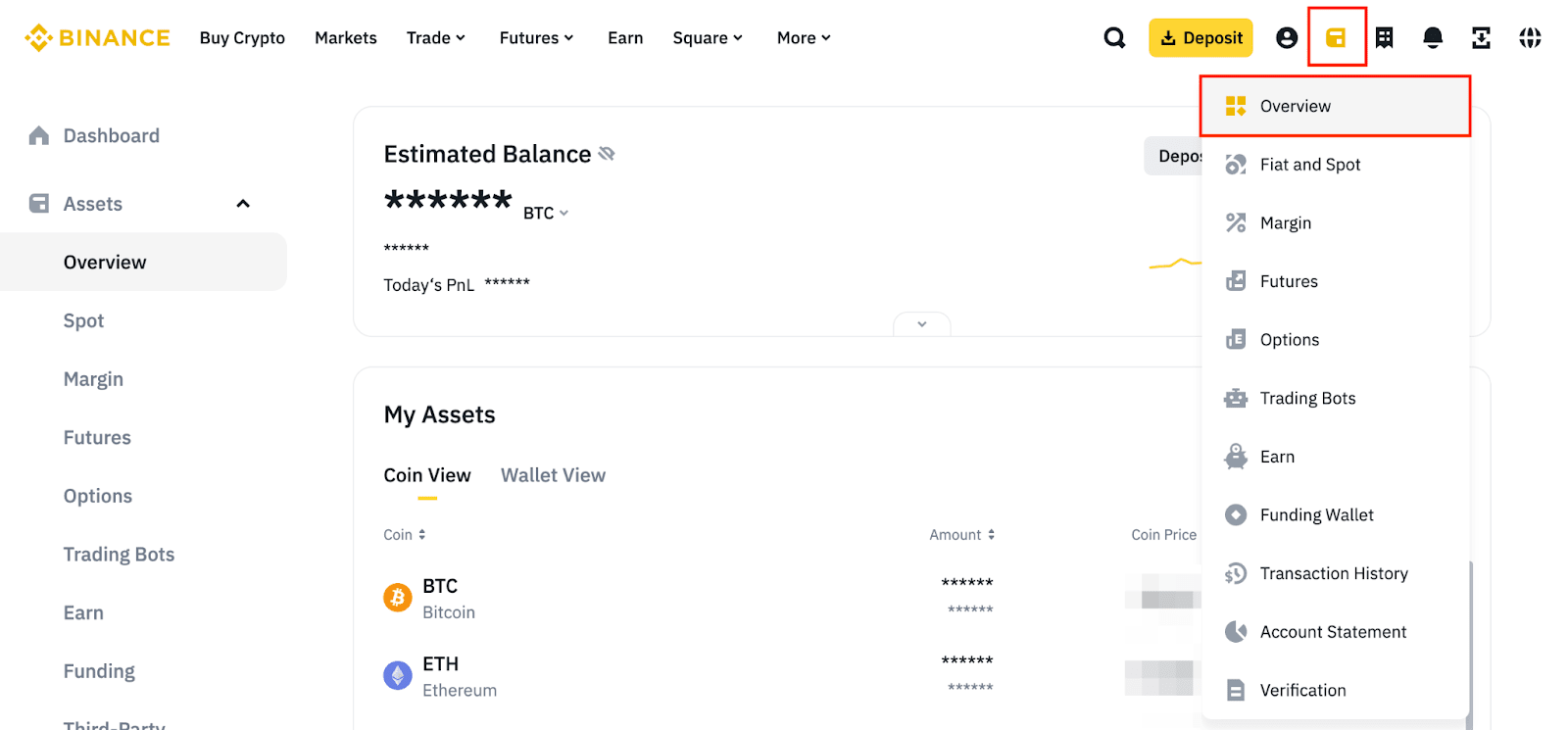Open Transaction History menu entry

(x=1335, y=573)
